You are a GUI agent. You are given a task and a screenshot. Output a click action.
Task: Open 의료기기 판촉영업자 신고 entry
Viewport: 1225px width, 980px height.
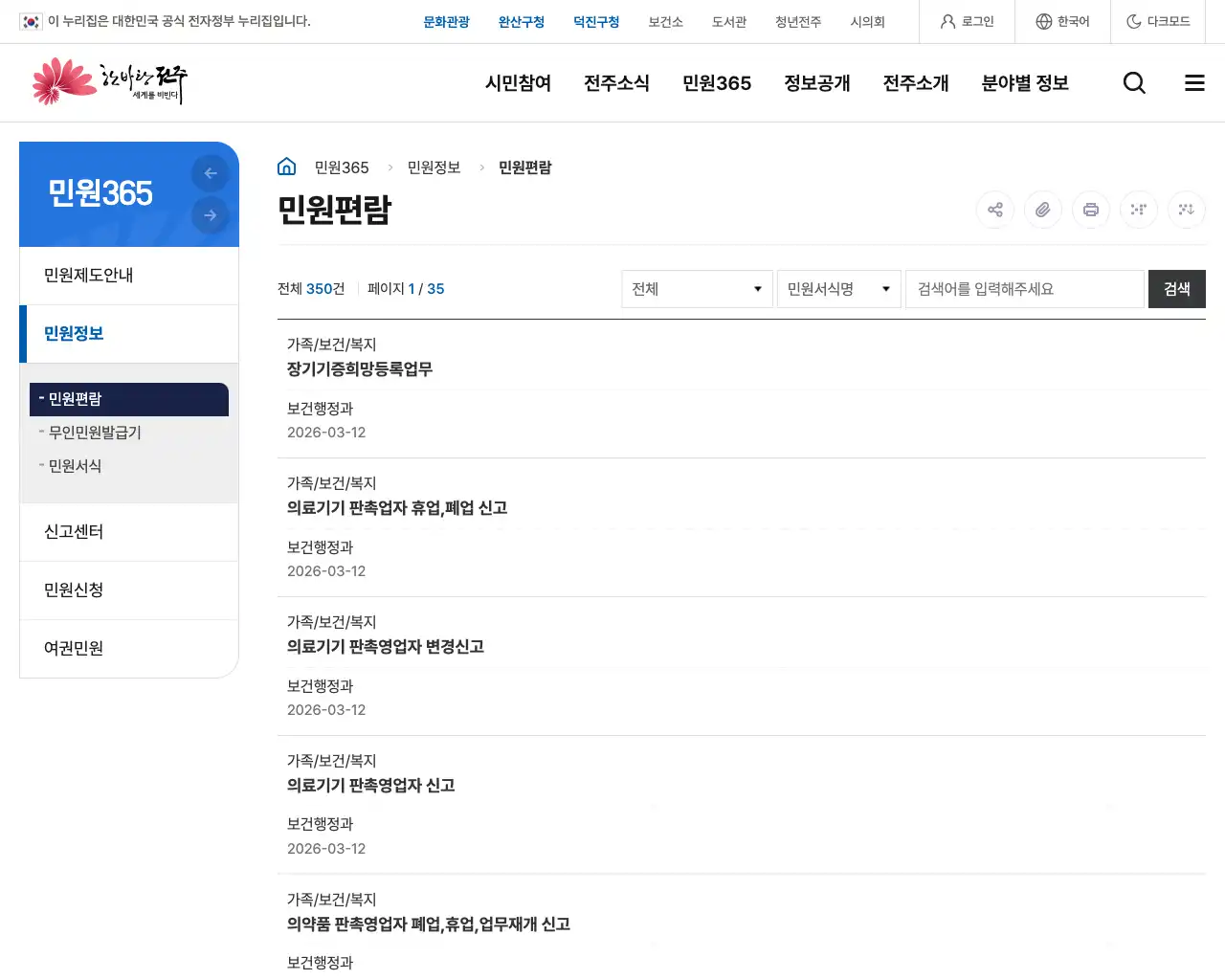(x=371, y=786)
